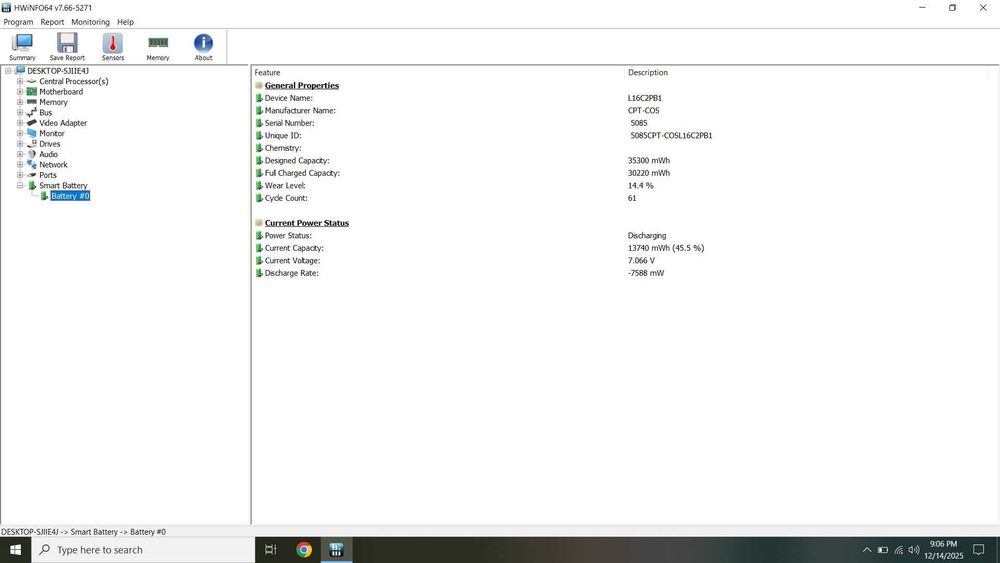Click the 14.4 % wear value
Image resolution: width=1000 pixels, height=563 pixels.
(640, 186)
